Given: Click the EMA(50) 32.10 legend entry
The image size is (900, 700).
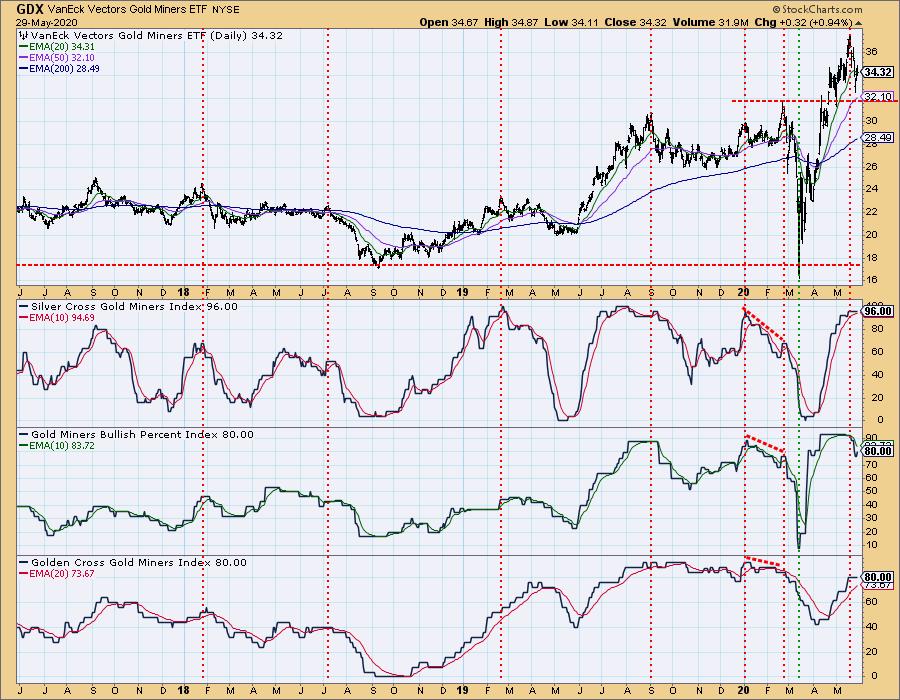Looking at the screenshot, I should point(57,57).
